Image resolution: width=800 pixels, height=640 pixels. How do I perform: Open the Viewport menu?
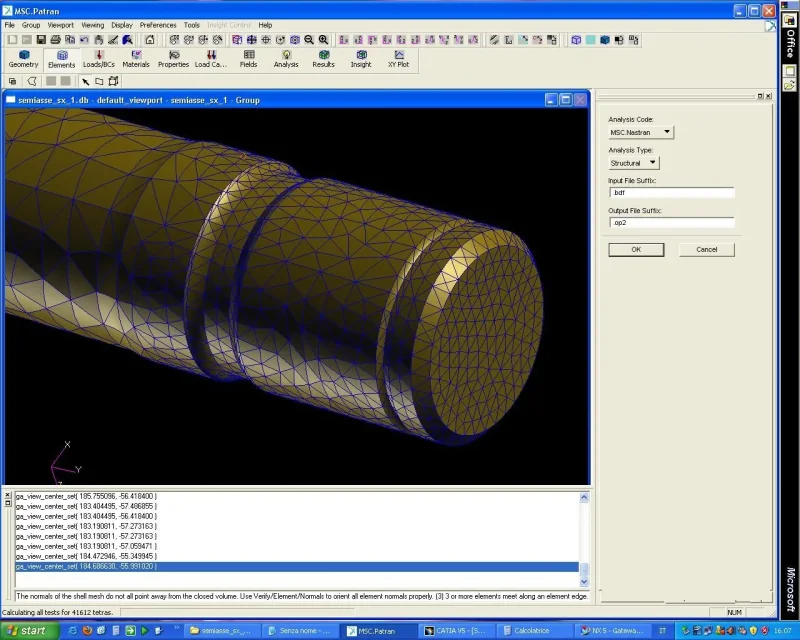(x=61, y=25)
